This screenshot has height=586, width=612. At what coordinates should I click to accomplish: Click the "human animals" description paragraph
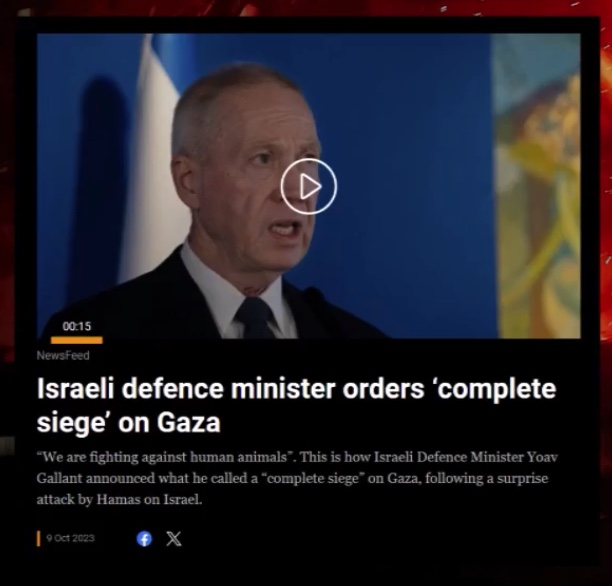297,478
